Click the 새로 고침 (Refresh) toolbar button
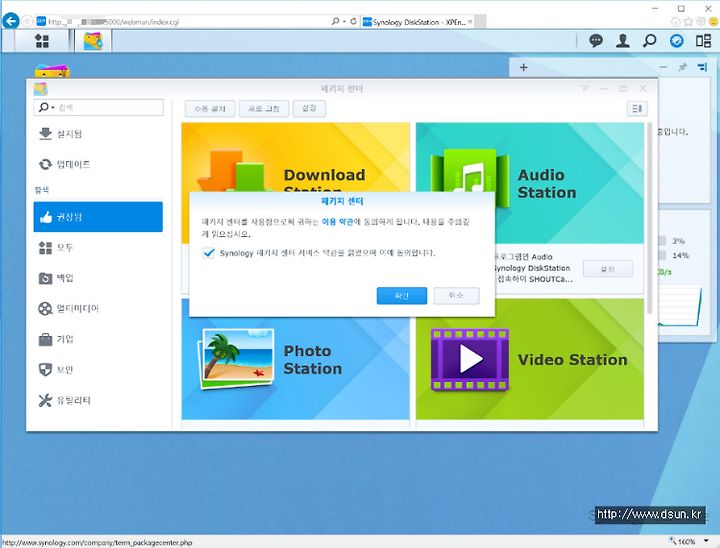Screen dimensions: 720x548 (264, 109)
